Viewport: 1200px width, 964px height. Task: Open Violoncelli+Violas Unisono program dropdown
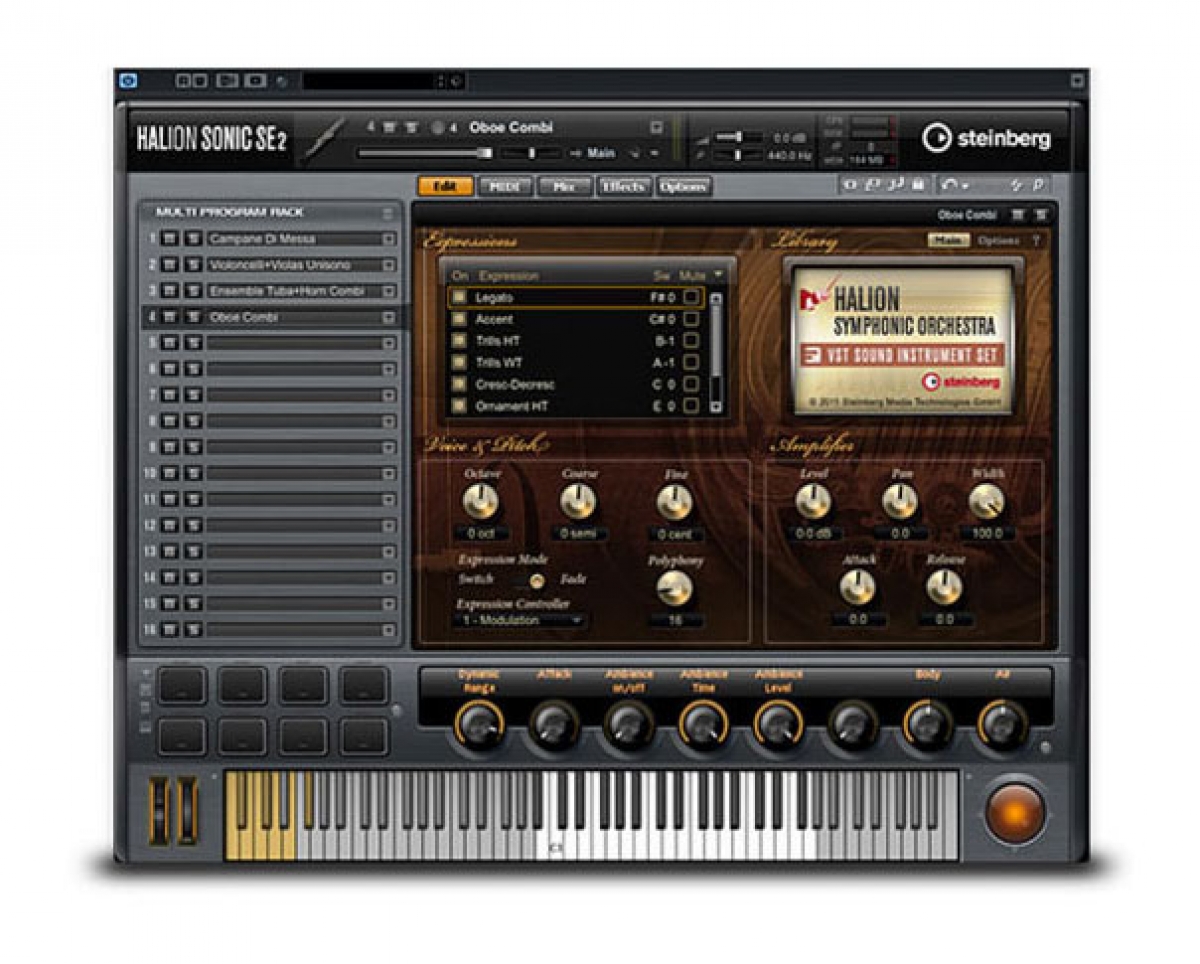[388, 265]
